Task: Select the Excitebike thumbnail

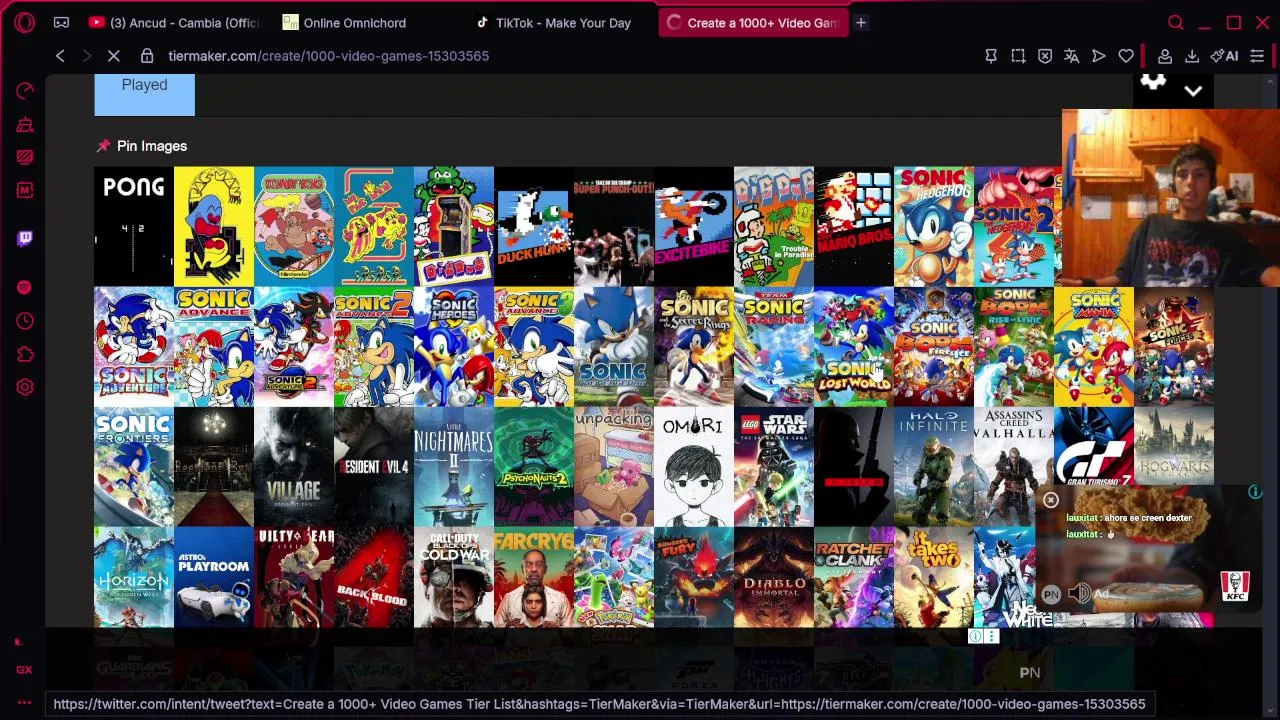Action: click(694, 227)
